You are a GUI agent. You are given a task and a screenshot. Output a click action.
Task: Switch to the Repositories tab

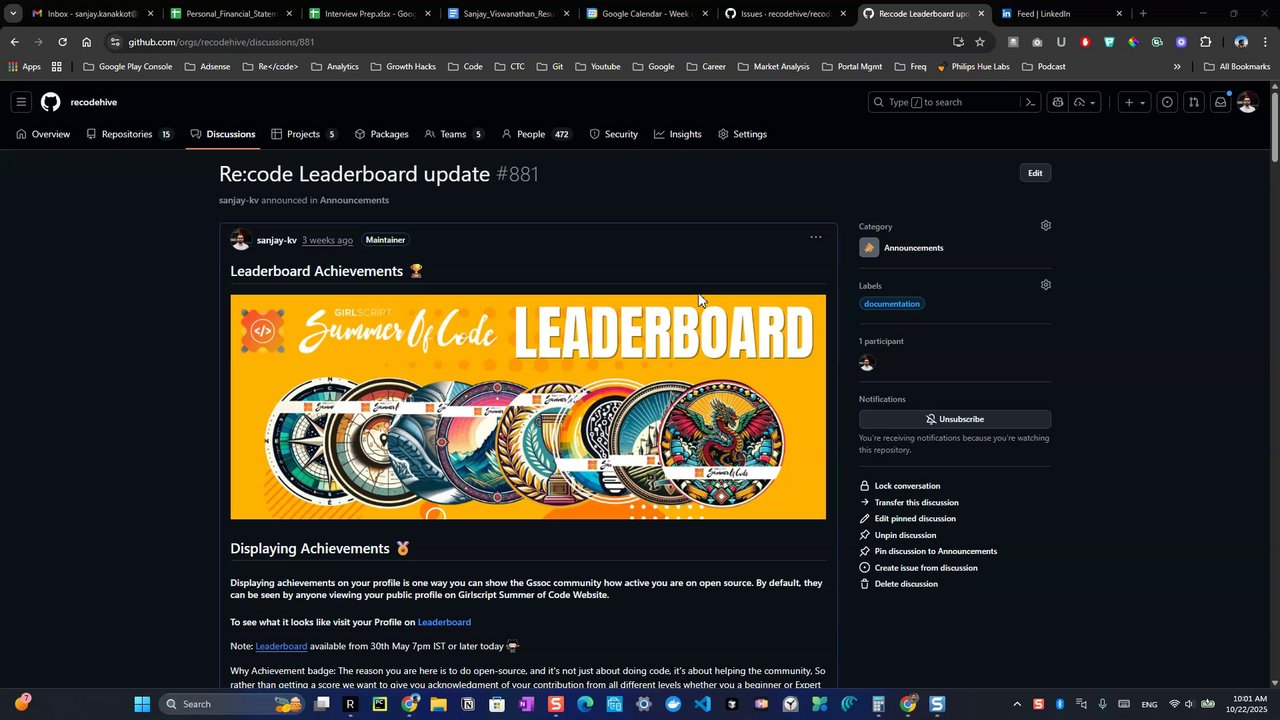click(129, 134)
